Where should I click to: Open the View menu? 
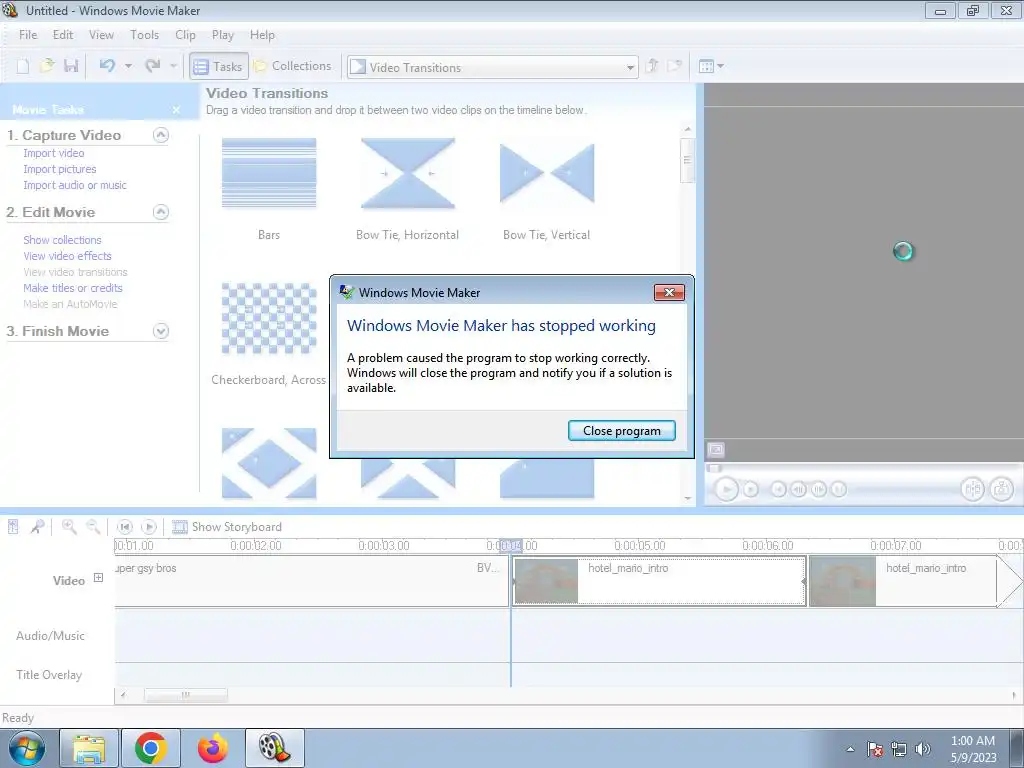101,35
